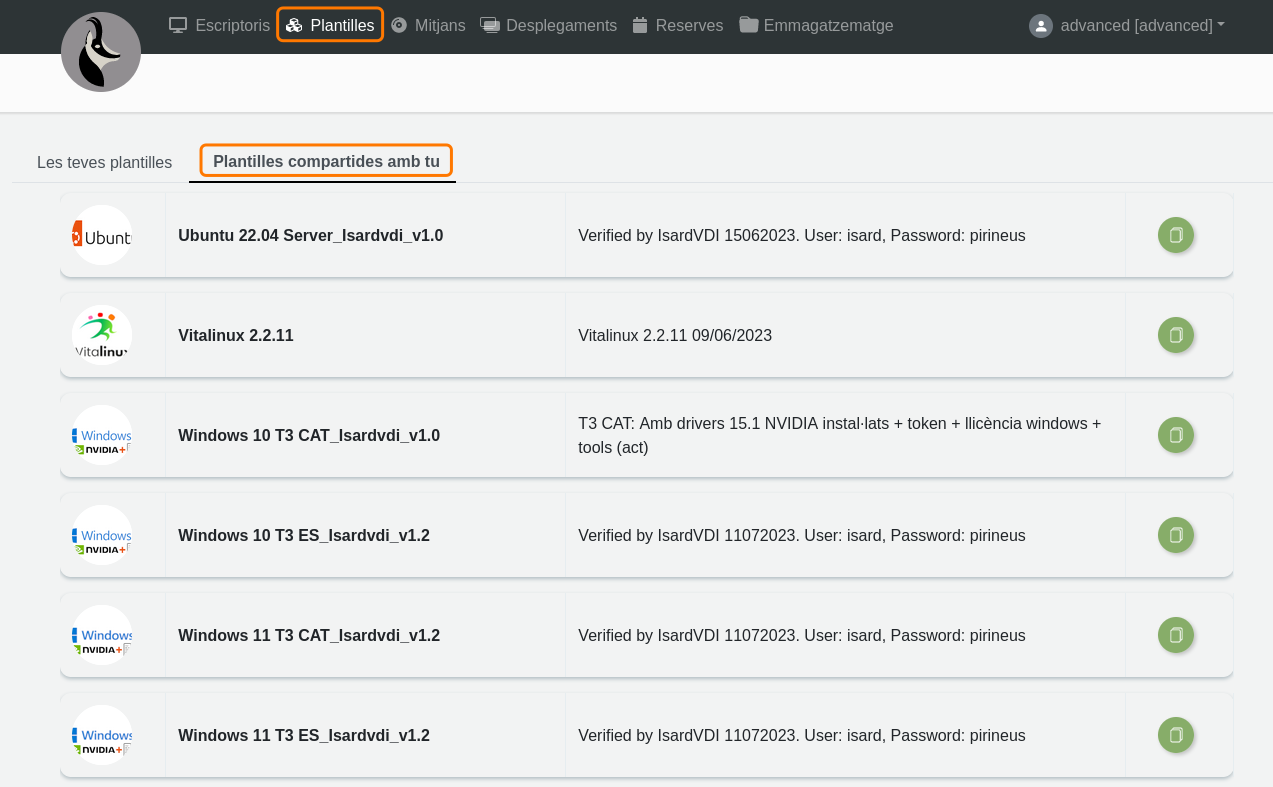The image size is (1273, 787).
Task: Click the copy icon for Vitalinux 2.2.11
Action: [x=1176, y=335]
